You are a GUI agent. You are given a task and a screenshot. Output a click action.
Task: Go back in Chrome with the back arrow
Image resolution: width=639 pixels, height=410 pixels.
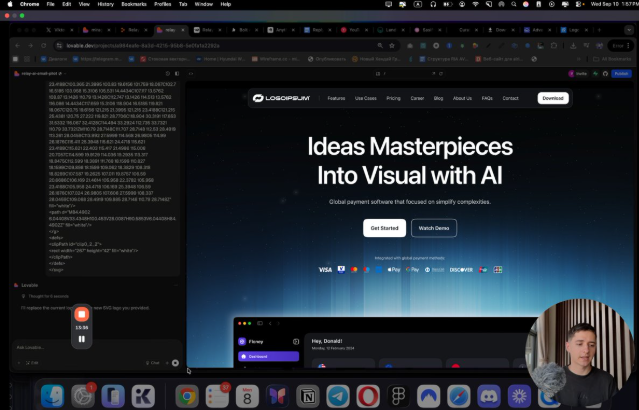18,46
